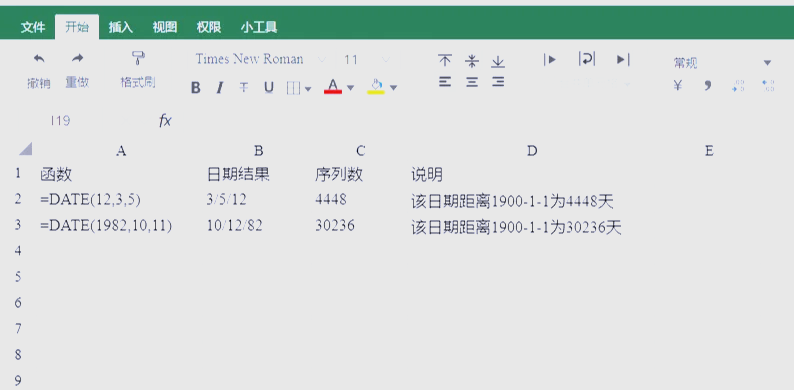This screenshot has width=794, height=390.
Task: Apply the red font color
Action: click(333, 86)
